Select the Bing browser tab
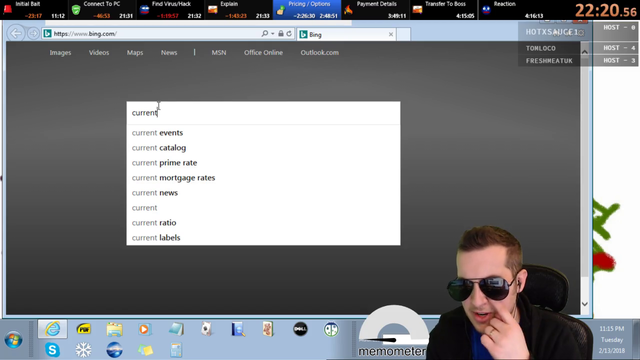This screenshot has height=360, width=640. pos(347,34)
